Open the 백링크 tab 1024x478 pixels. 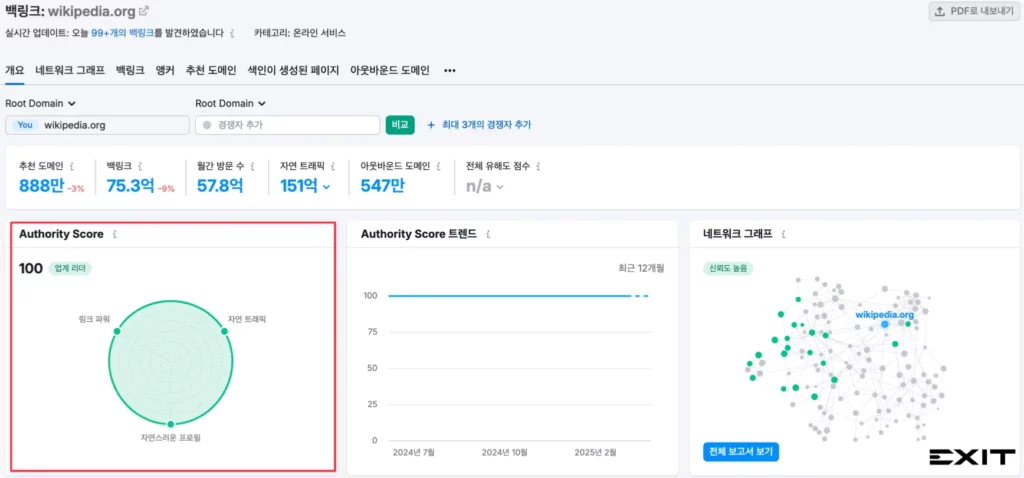click(x=130, y=71)
